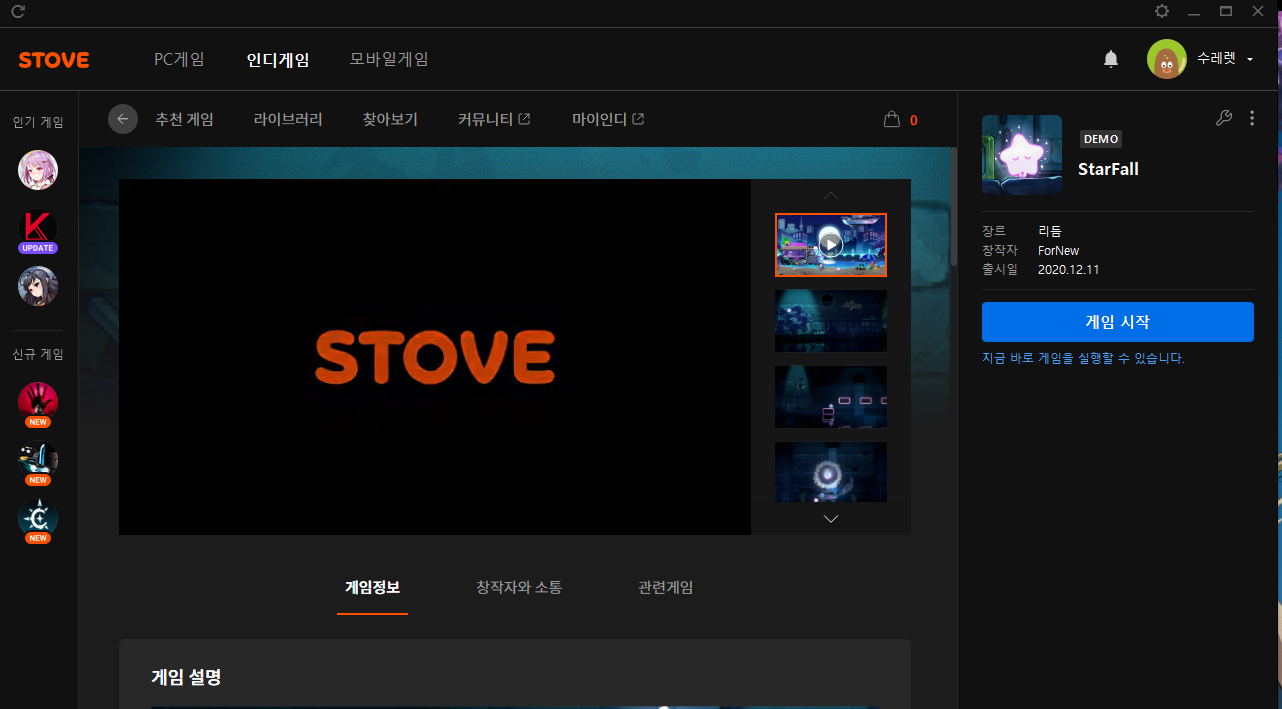Select the fourth screenshot thumbnail
Viewport: 1282px width, 709px height.
(831, 472)
